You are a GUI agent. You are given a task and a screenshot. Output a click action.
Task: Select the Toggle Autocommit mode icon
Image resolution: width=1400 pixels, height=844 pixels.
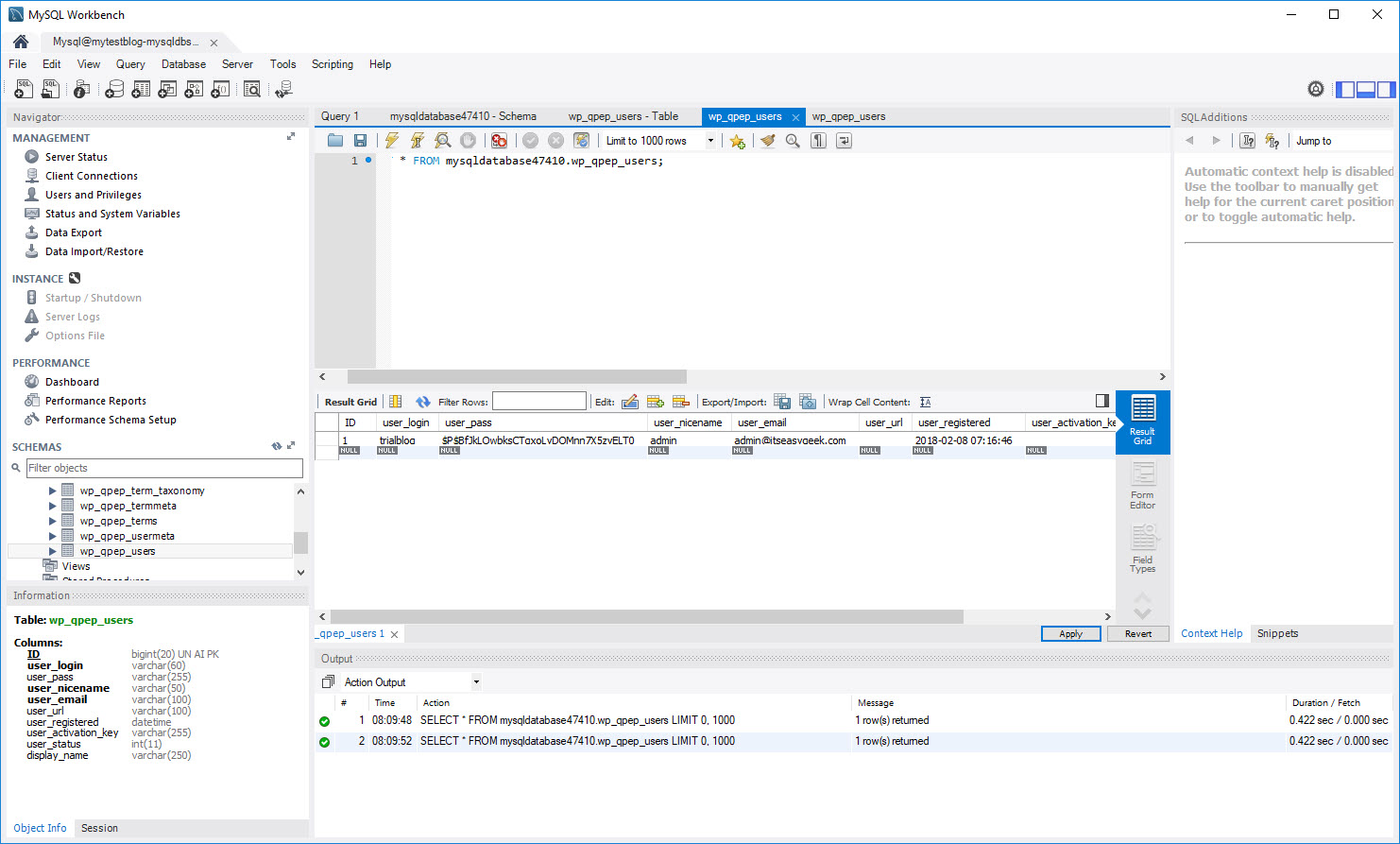[581, 140]
